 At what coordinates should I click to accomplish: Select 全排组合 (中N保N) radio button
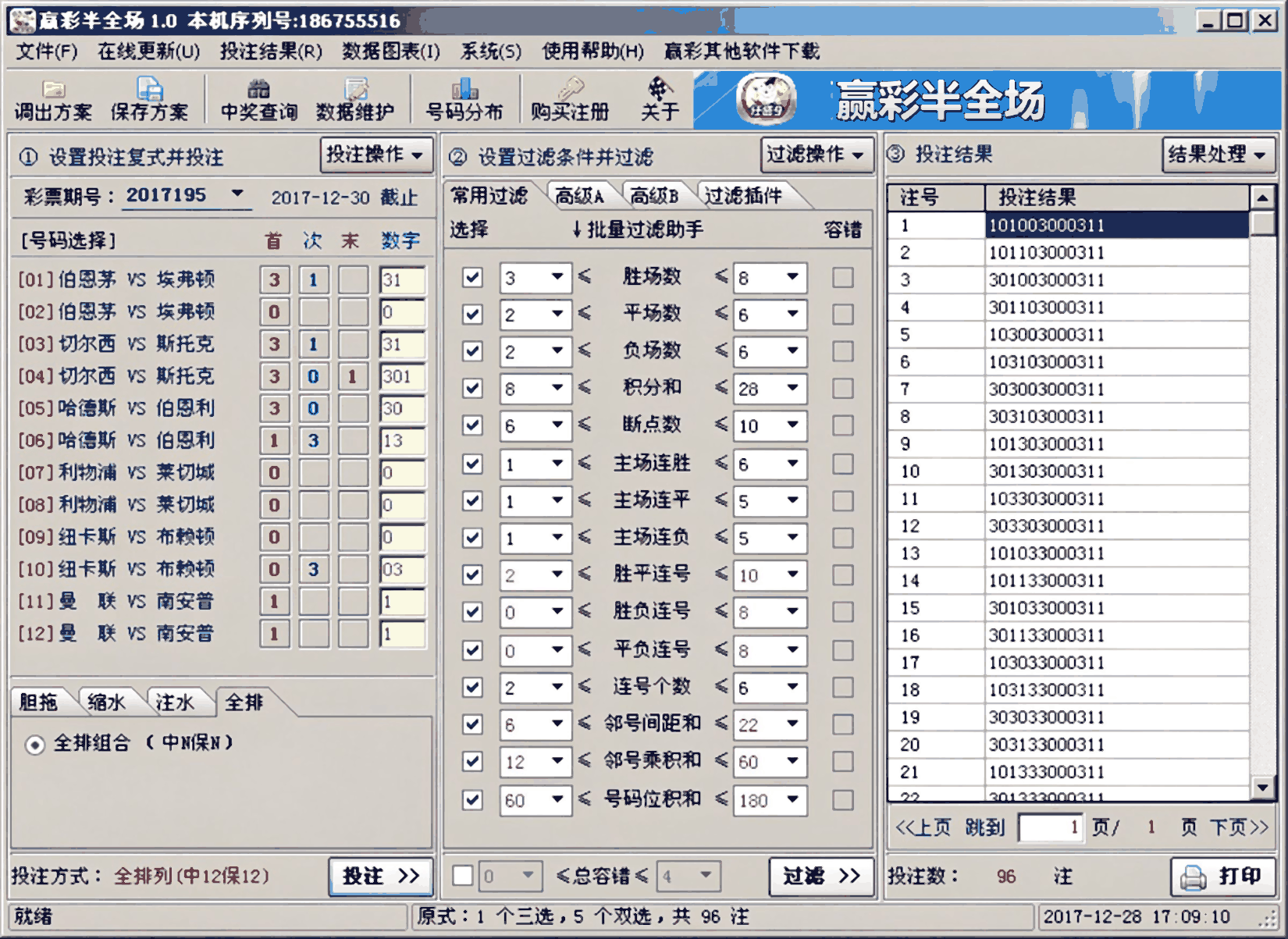[x=34, y=745]
